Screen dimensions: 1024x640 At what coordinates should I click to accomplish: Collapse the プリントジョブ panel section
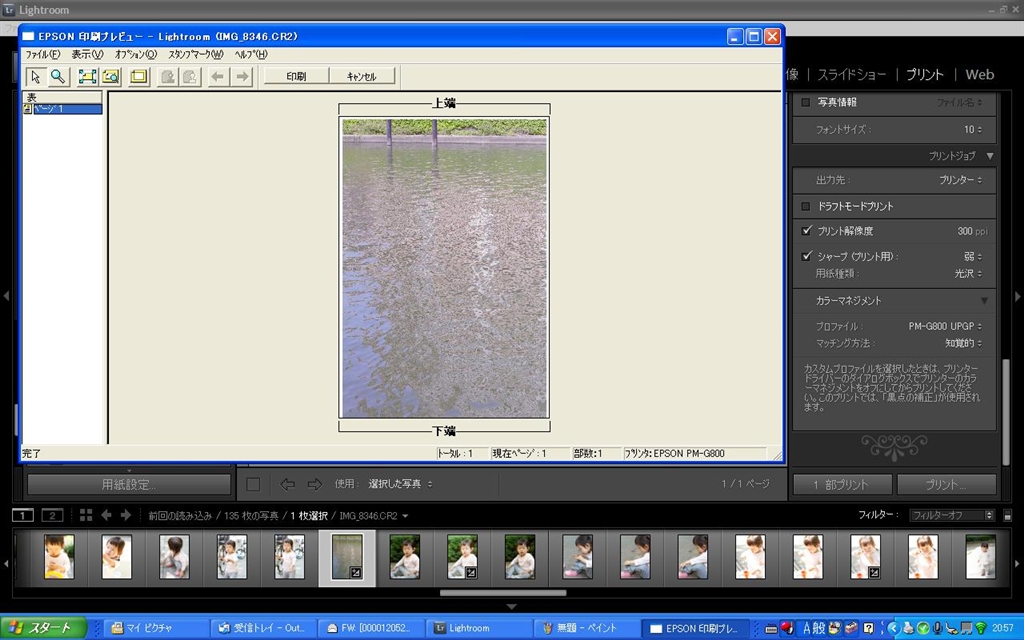tap(989, 156)
